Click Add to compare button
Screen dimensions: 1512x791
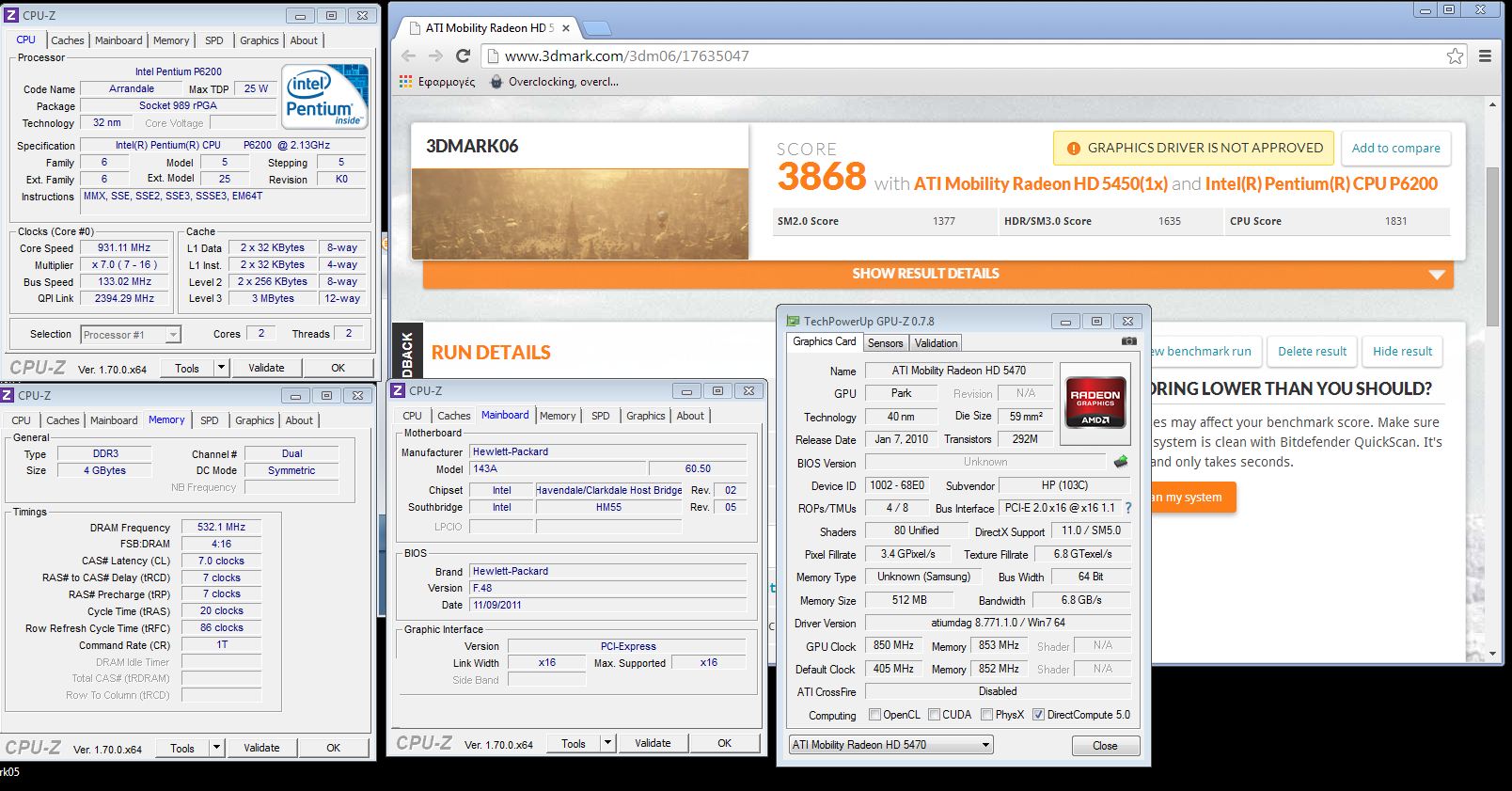coord(1395,148)
